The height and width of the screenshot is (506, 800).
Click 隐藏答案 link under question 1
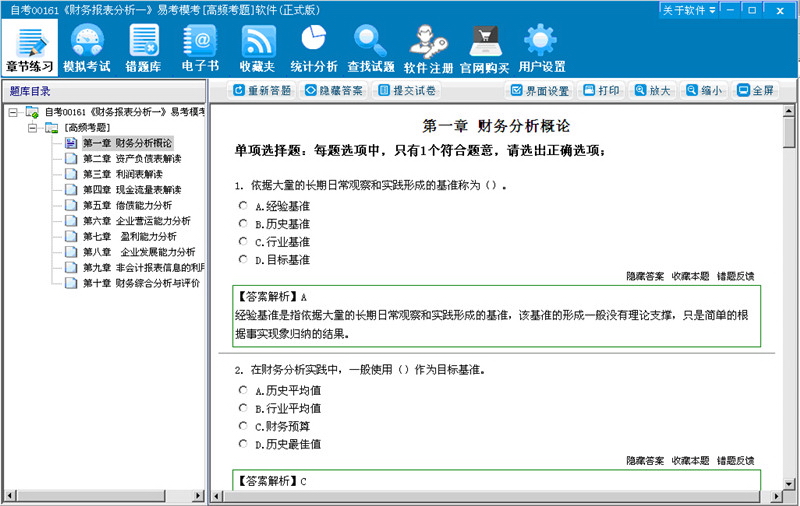pos(645,276)
